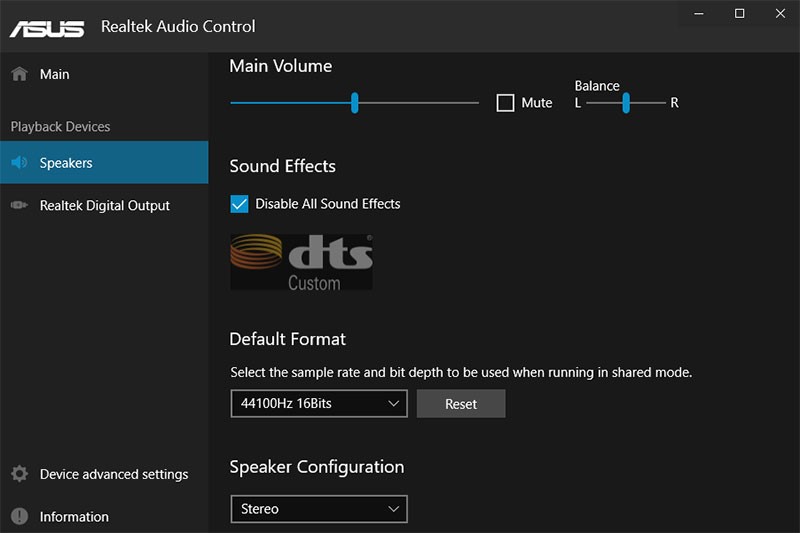Viewport: 800px width, 533px height.
Task: Click the gear icon for advanced settings
Action: (19, 474)
